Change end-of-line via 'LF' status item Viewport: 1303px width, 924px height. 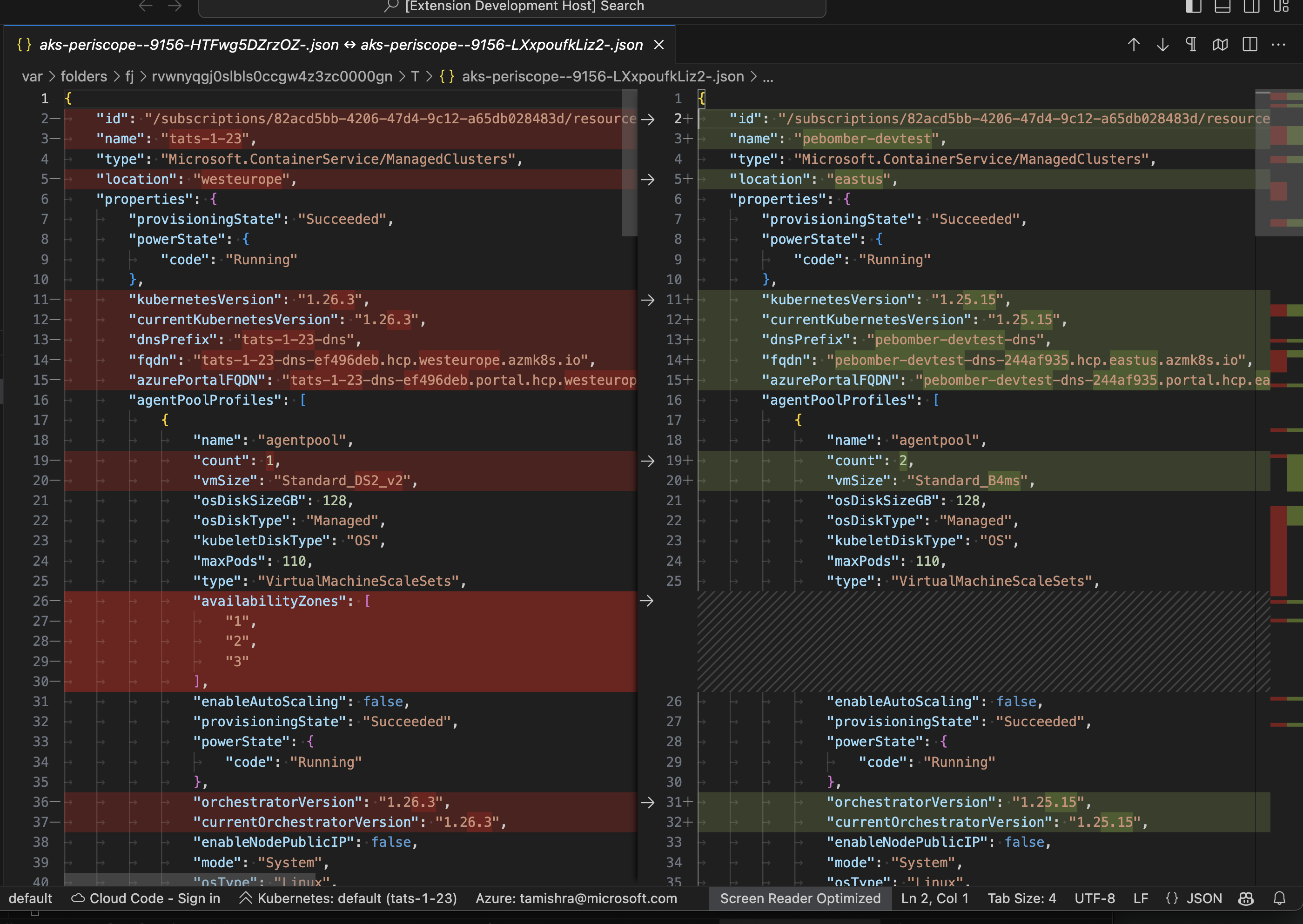[x=1140, y=898]
